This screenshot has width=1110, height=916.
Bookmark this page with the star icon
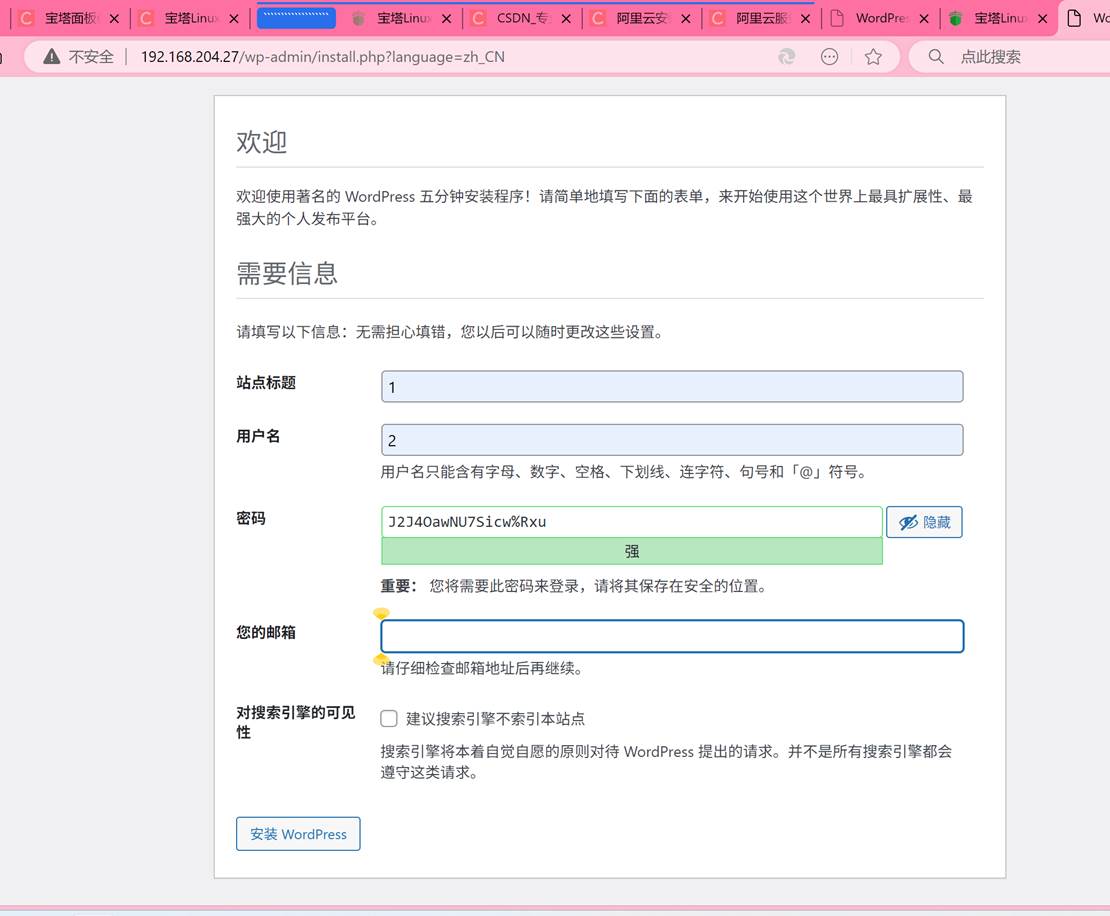coord(874,57)
